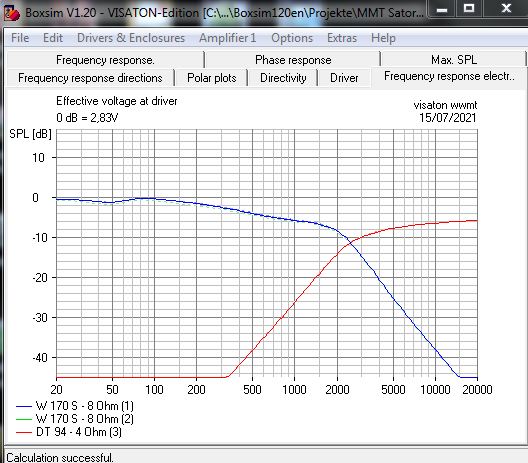Click the -40 dB axis label
Image resolution: width=528 pixels, height=463 pixels.
tap(40, 358)
